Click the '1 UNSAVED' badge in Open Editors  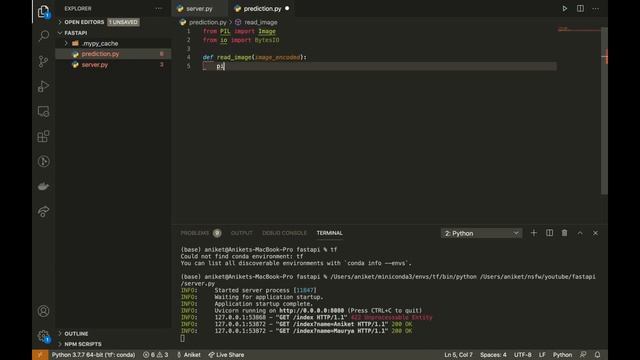click(123, 22)
